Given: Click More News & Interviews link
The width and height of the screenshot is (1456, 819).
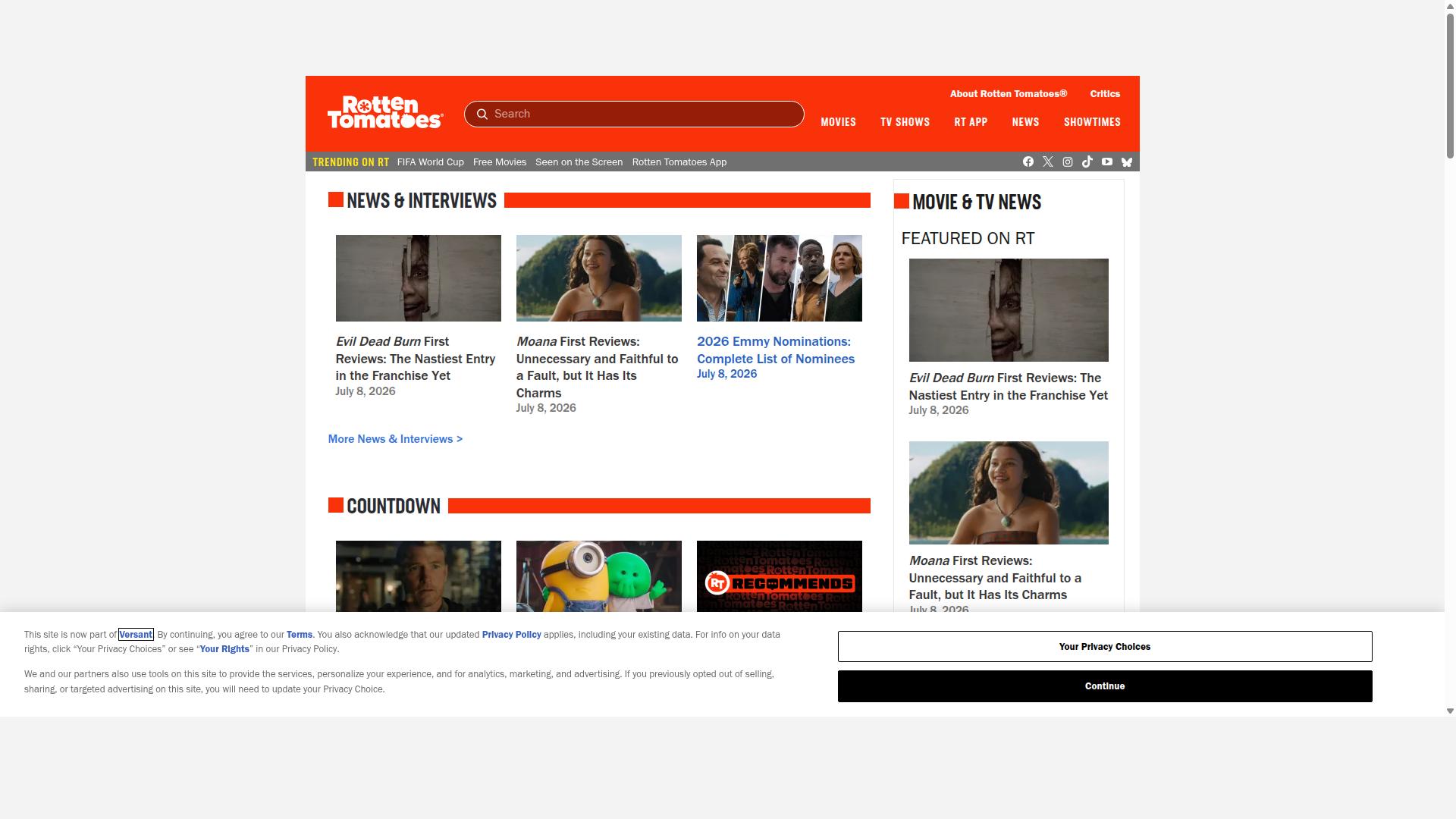Looking at the screenshot, I should coord(395,439).
